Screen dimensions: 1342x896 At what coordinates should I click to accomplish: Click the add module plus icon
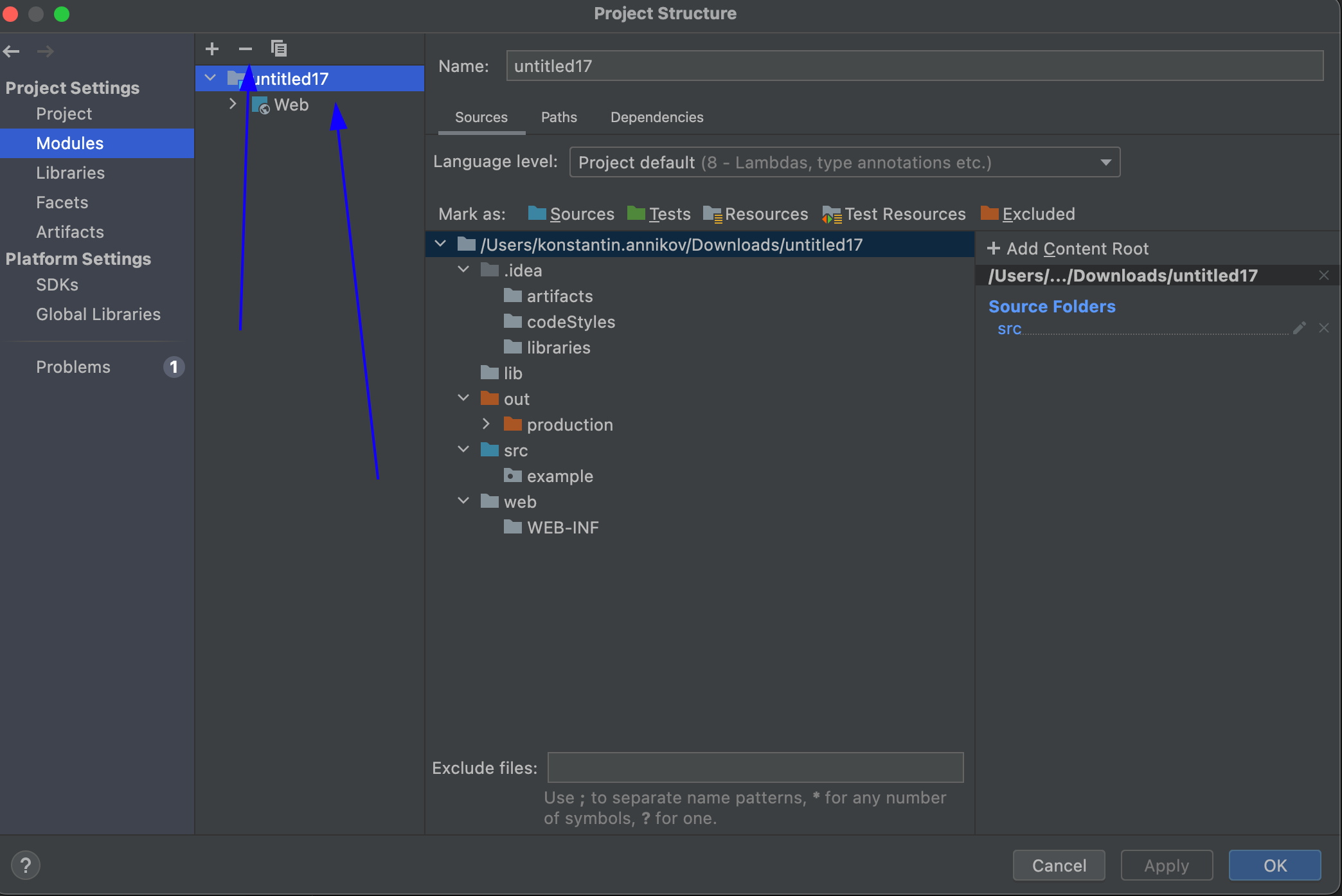212,49
